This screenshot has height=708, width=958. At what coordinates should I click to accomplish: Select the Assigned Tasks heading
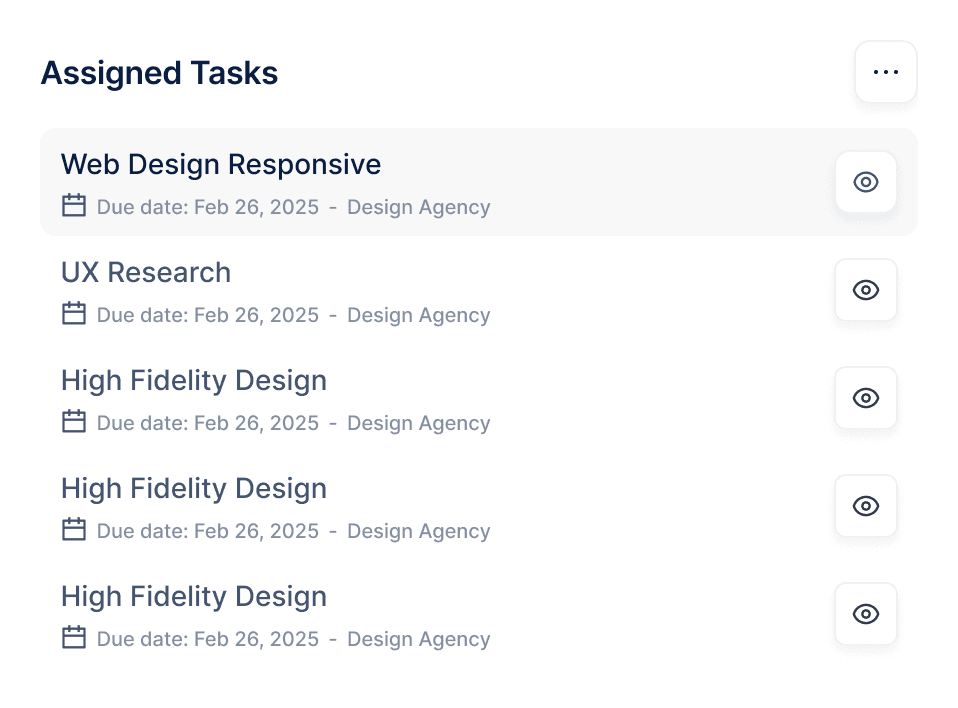[159, 72]
